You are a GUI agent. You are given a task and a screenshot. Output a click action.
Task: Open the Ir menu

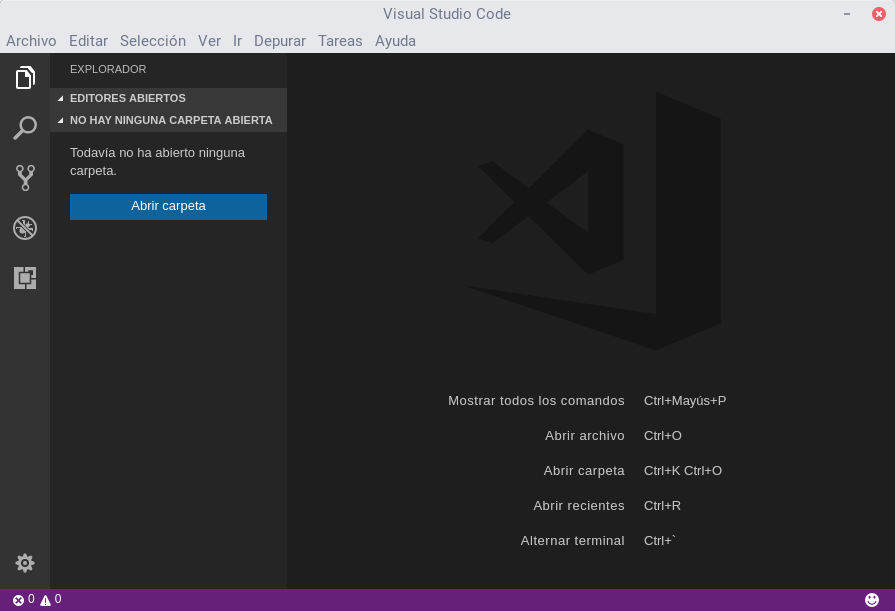point(237,41)
